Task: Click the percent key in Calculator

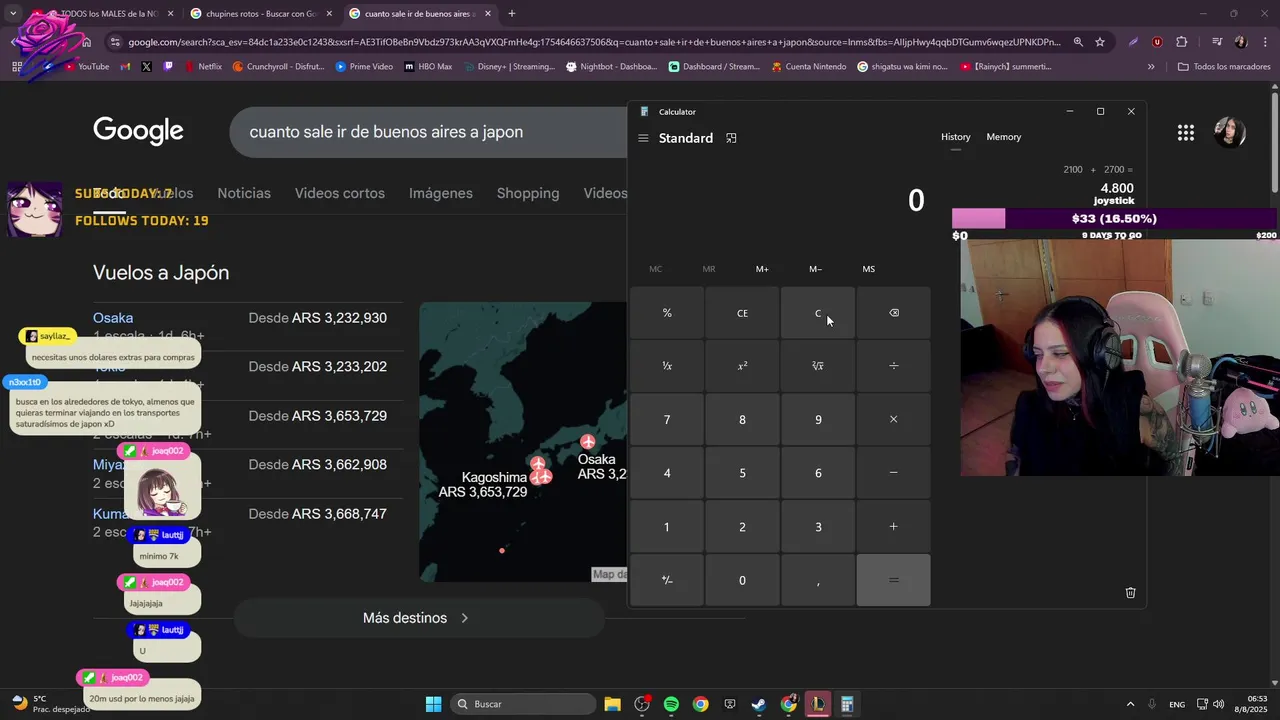Action: click(667, 313)
